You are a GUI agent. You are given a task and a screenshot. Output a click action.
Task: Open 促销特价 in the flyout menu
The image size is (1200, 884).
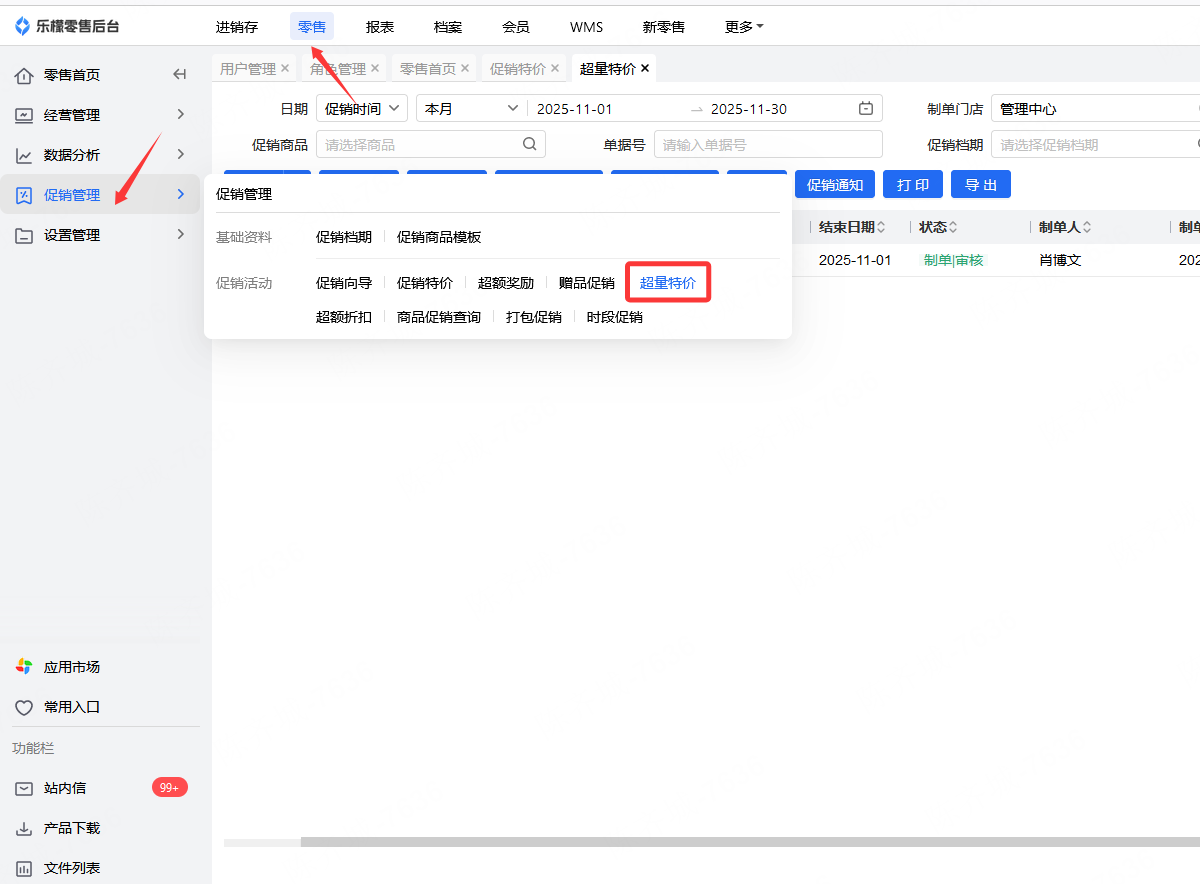coord(425,283)
